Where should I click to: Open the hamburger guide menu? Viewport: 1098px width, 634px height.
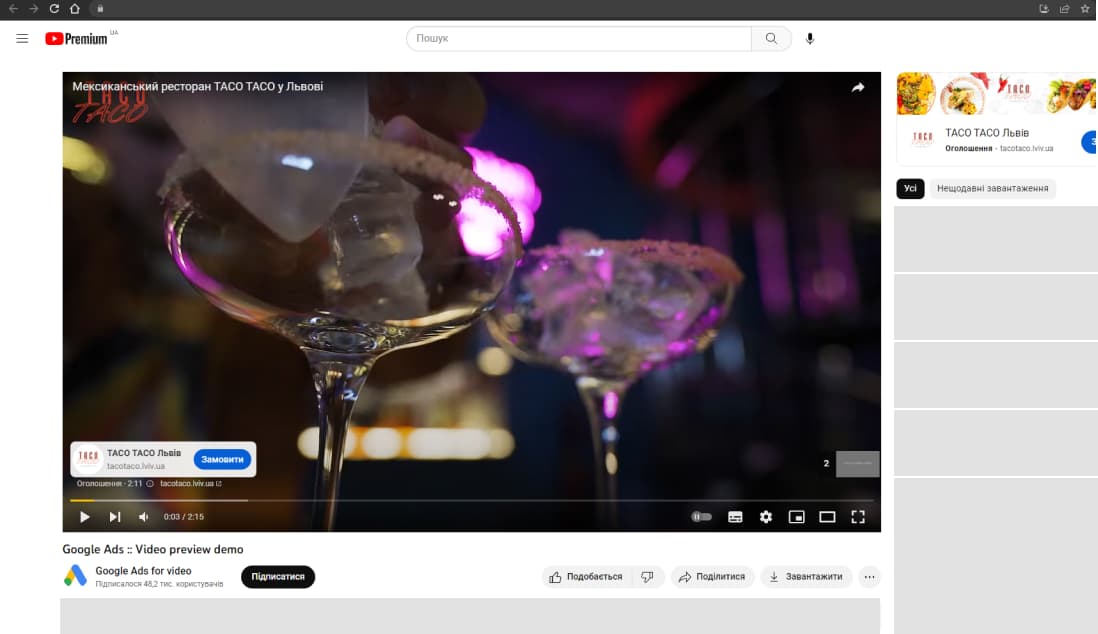[x=22, y=38]
